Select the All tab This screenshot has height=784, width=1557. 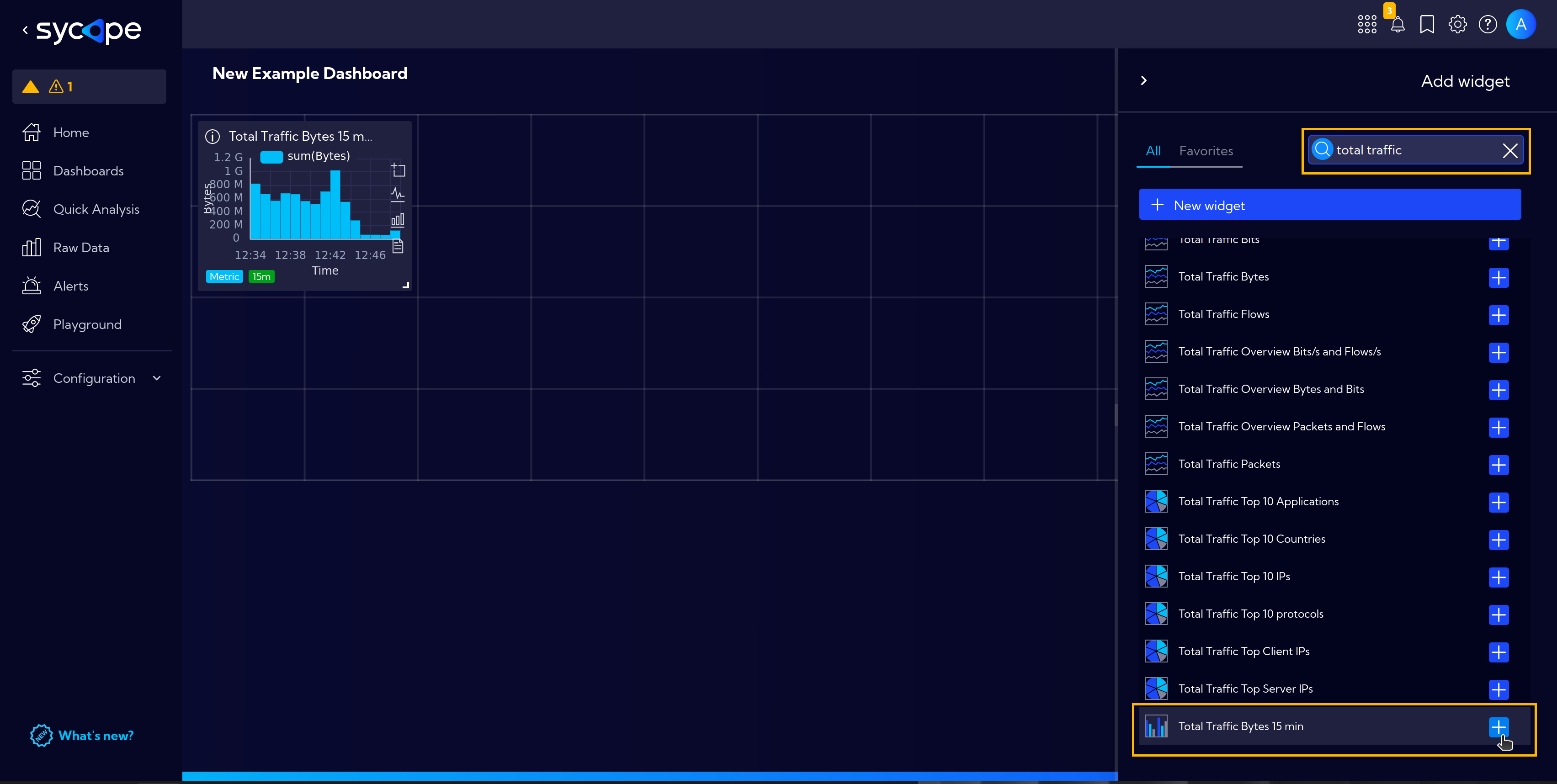(x=1153, y=151)
